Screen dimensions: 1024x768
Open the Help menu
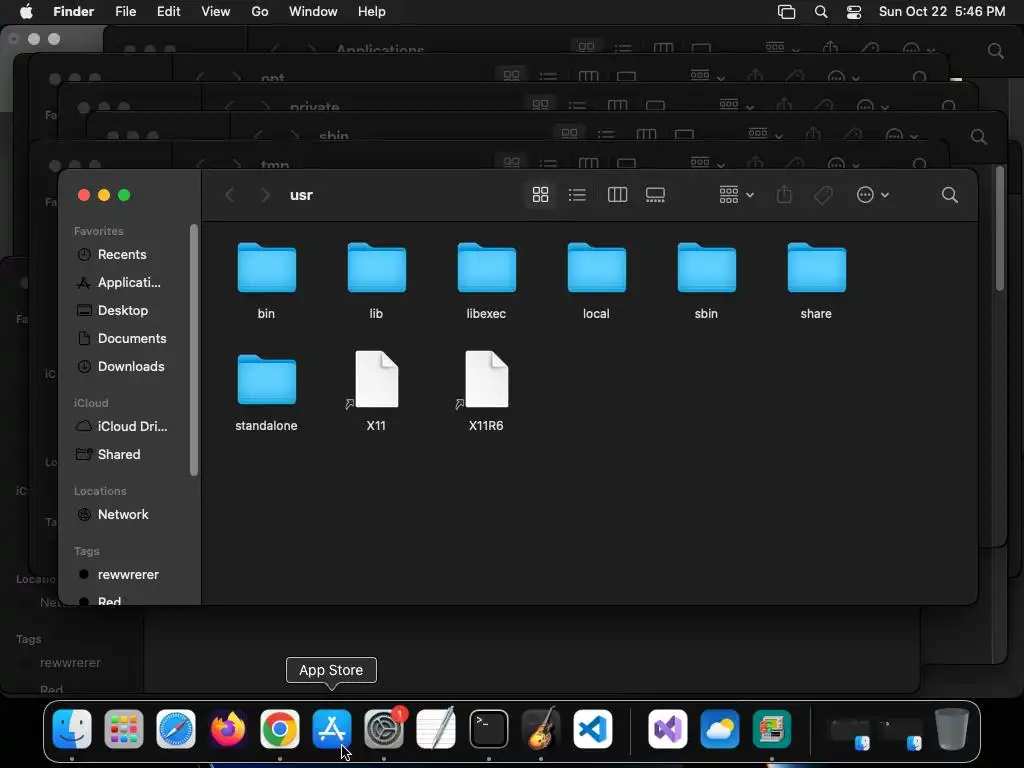click(x=372, y=12)
